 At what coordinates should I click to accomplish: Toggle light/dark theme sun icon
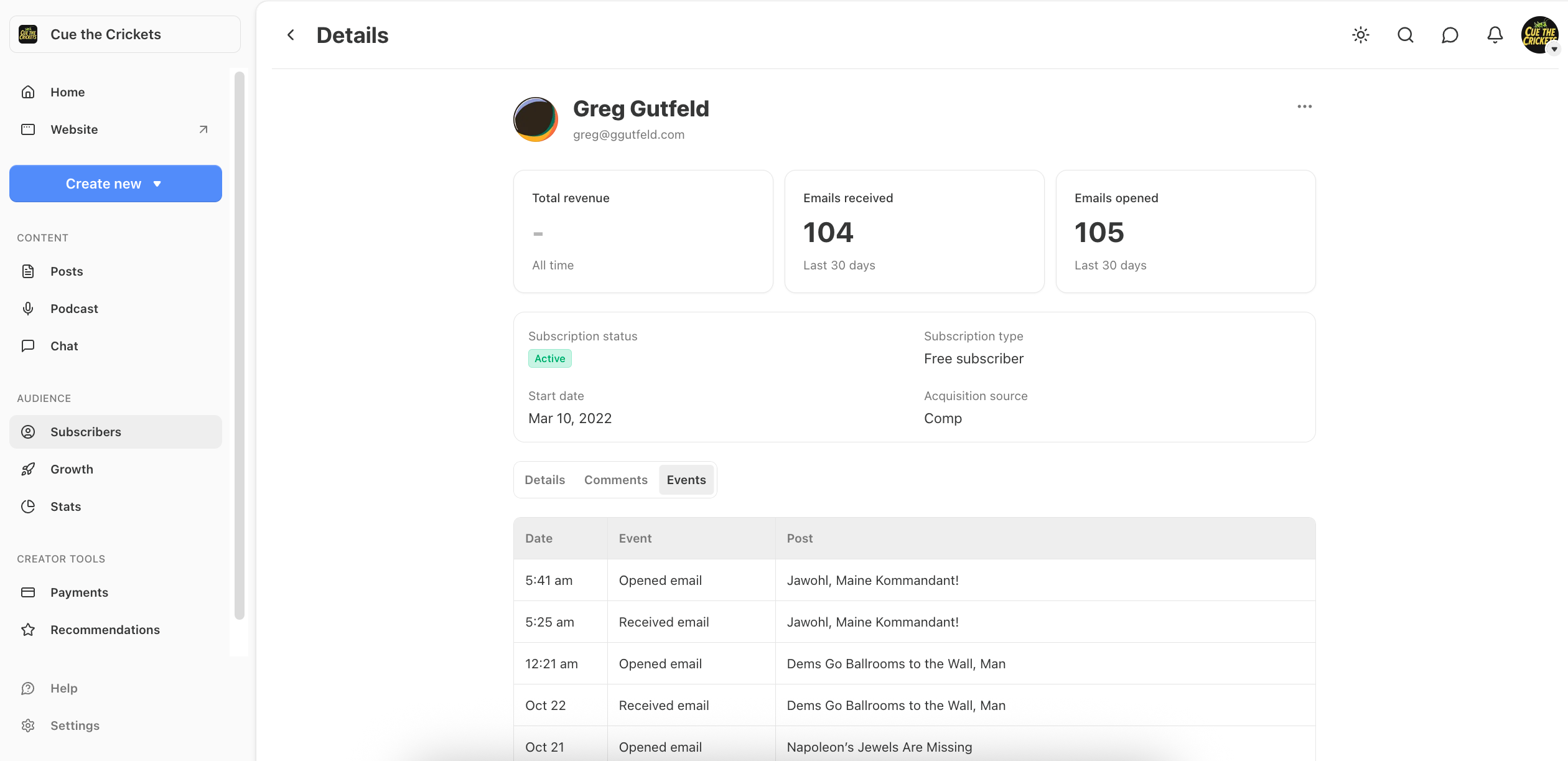coord(1361,35)
